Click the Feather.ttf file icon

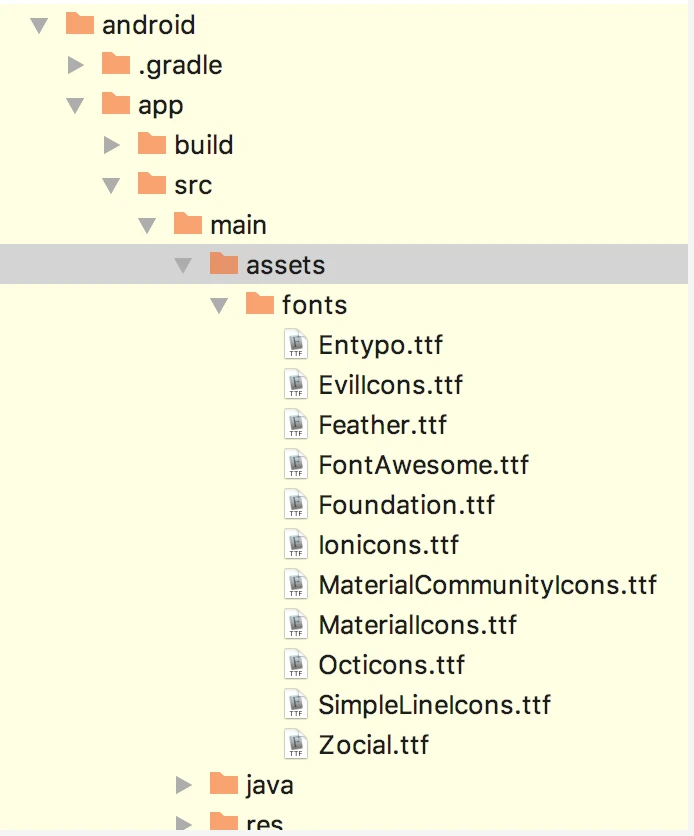pyautogui.click(x=296, y=424)
